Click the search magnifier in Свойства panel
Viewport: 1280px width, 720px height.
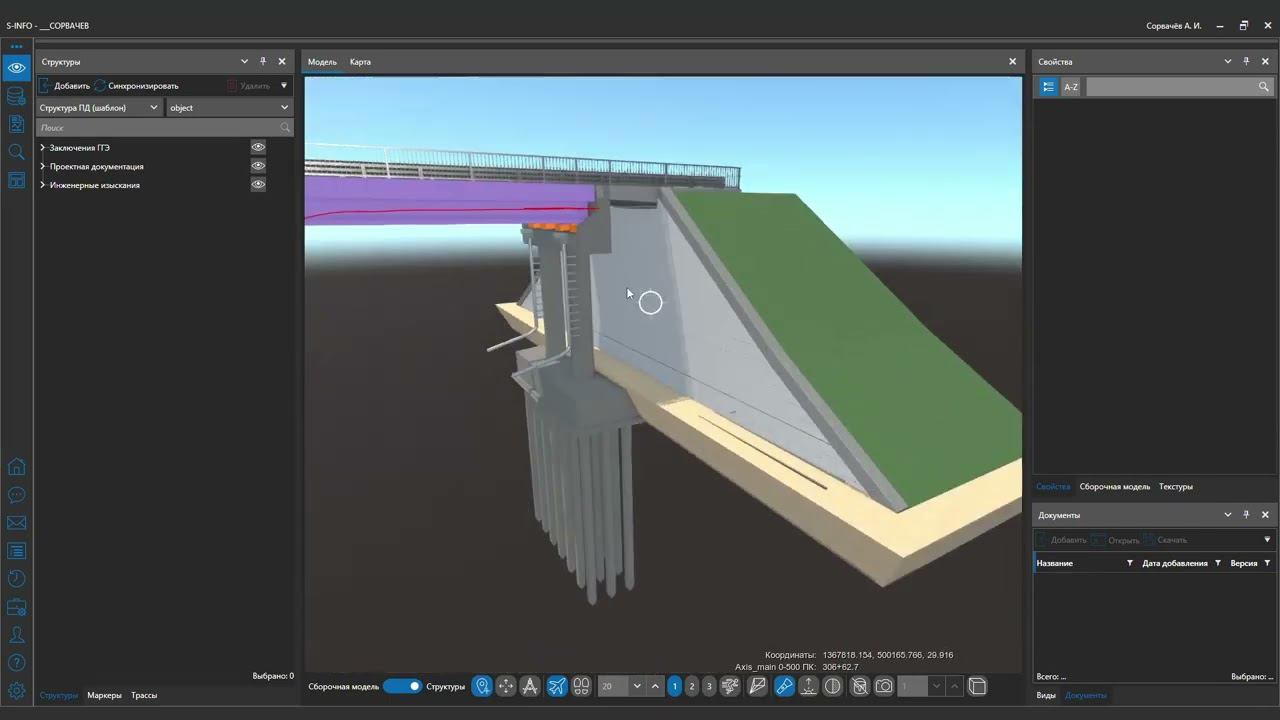point(1264,87)
